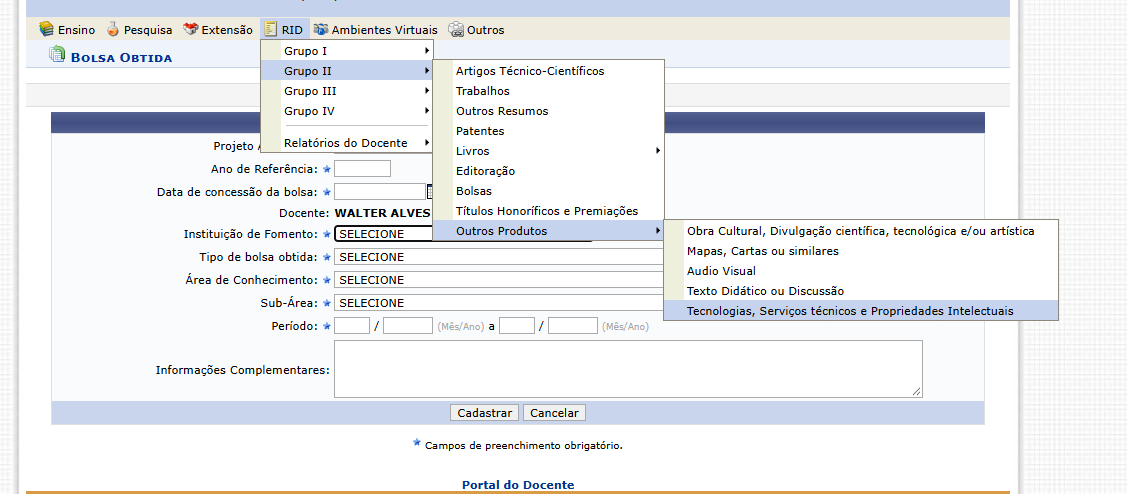
Task: Select Tecnologias, Serviços técnicos e Propriedades Intelectuais
Action: click(x=860, y=311)
